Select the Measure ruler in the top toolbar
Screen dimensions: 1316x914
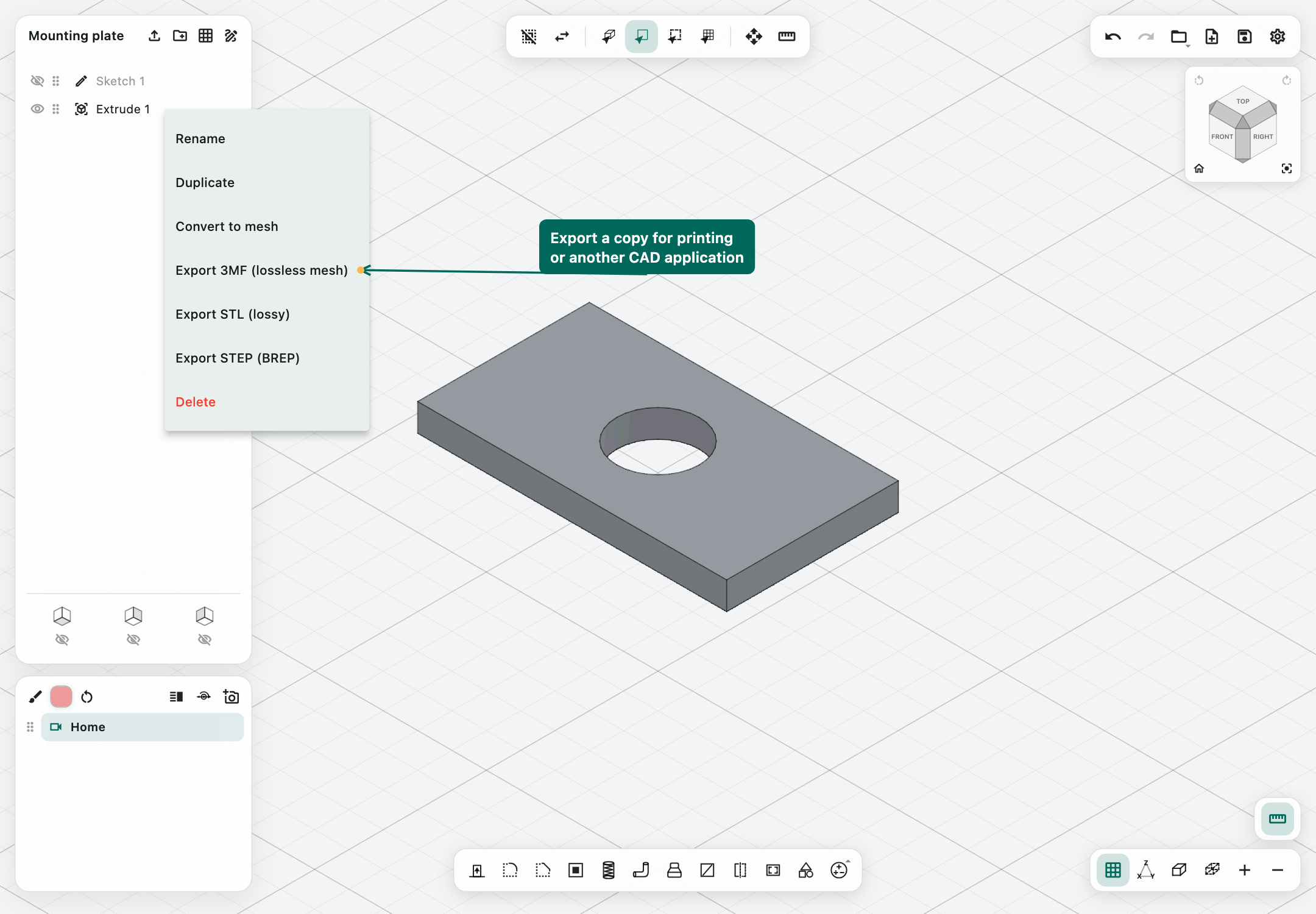click(787, 37)
